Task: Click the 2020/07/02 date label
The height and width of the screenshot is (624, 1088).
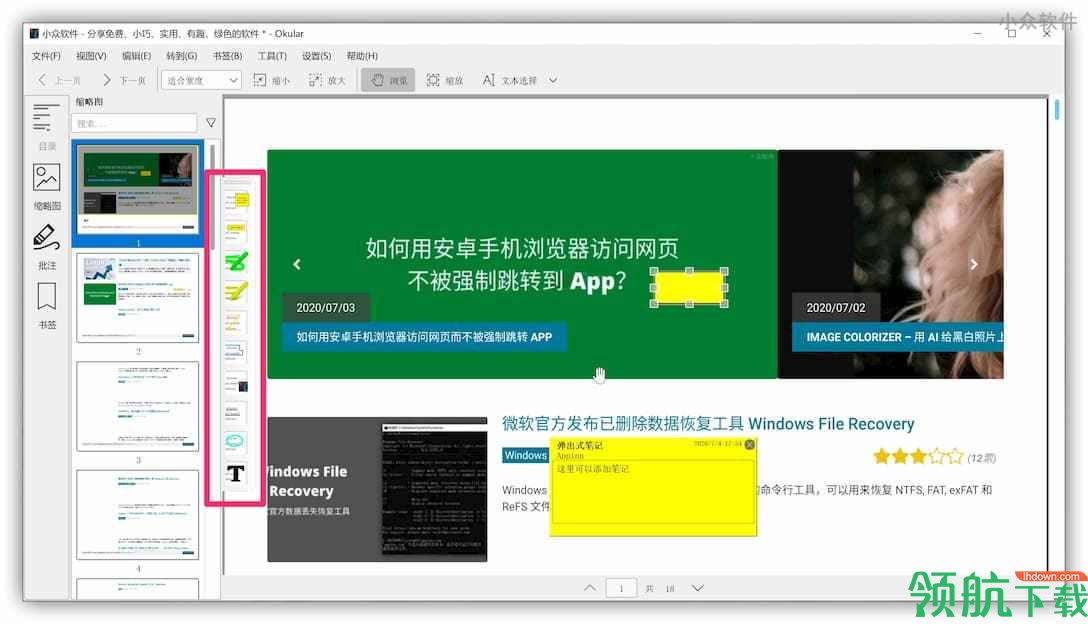Action: pyautogui.click(x=835, y=307)
